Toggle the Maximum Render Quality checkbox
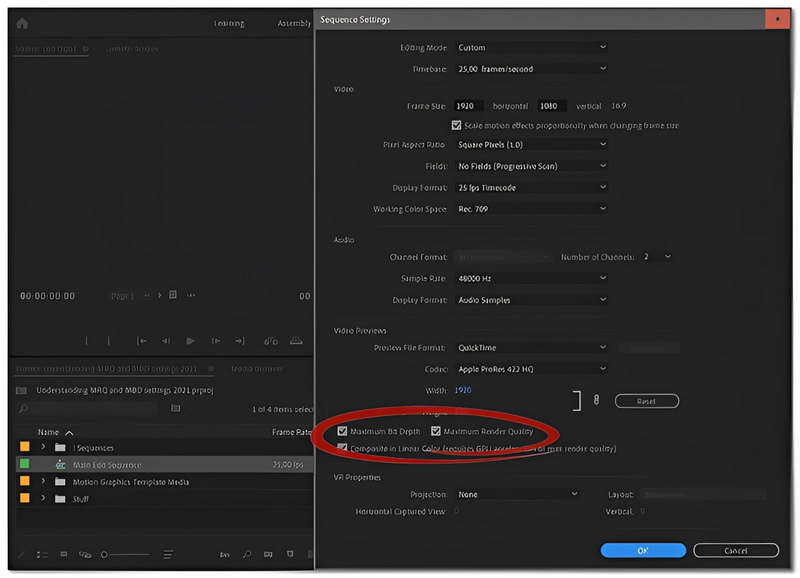 [x=436, y=432]
